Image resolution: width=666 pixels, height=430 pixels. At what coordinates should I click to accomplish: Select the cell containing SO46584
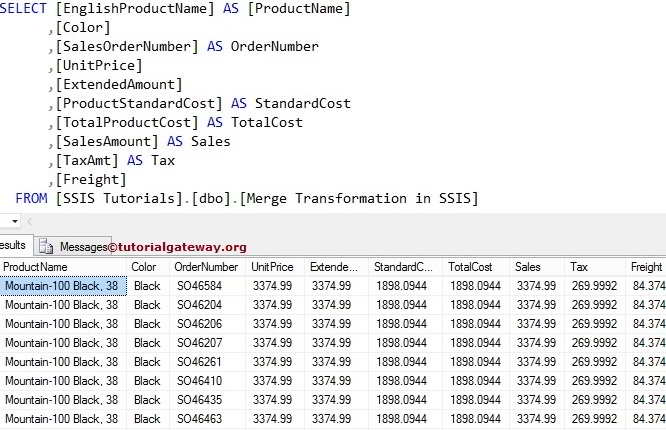tap(199, 286)
